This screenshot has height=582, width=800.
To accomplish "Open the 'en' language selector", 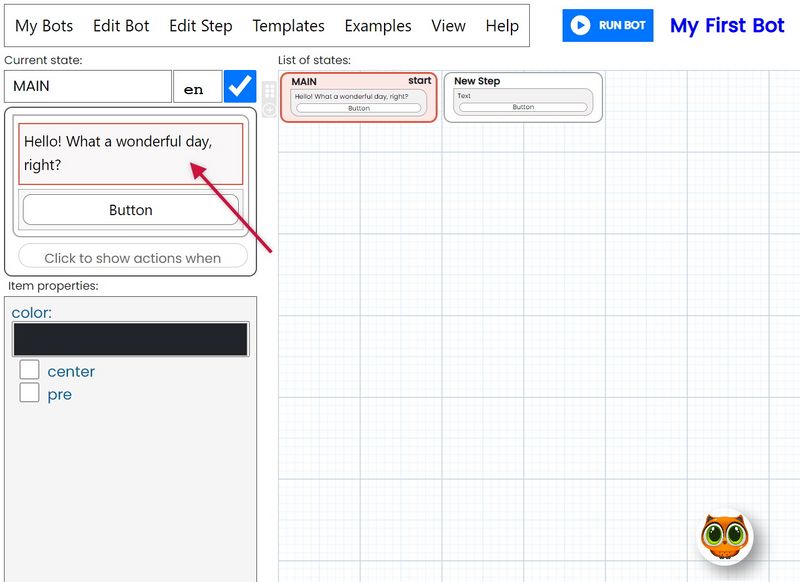I will tap(197, 87).
